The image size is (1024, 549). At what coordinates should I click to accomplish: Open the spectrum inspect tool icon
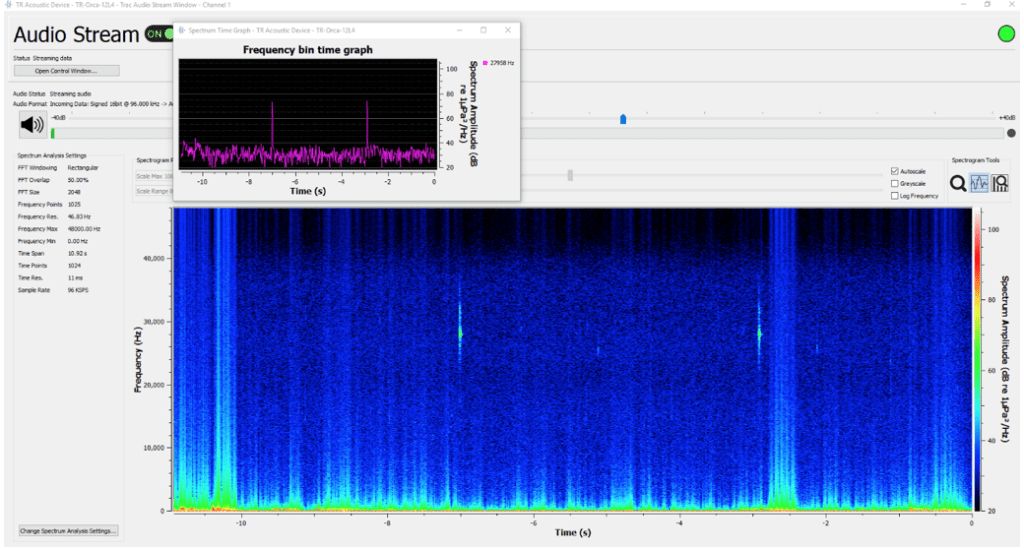tap(1000, 183)
